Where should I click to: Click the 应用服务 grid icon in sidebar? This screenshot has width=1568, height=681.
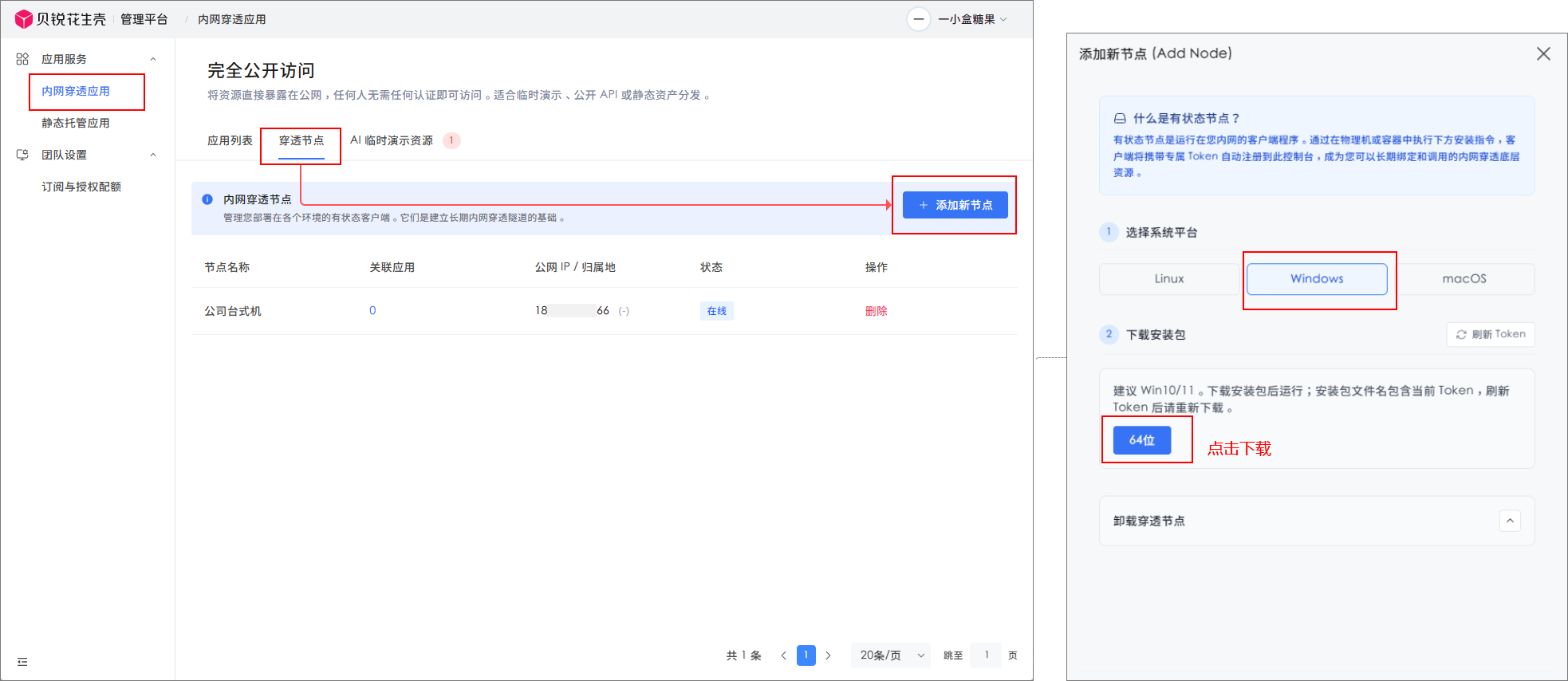click(x=22, y=59)
